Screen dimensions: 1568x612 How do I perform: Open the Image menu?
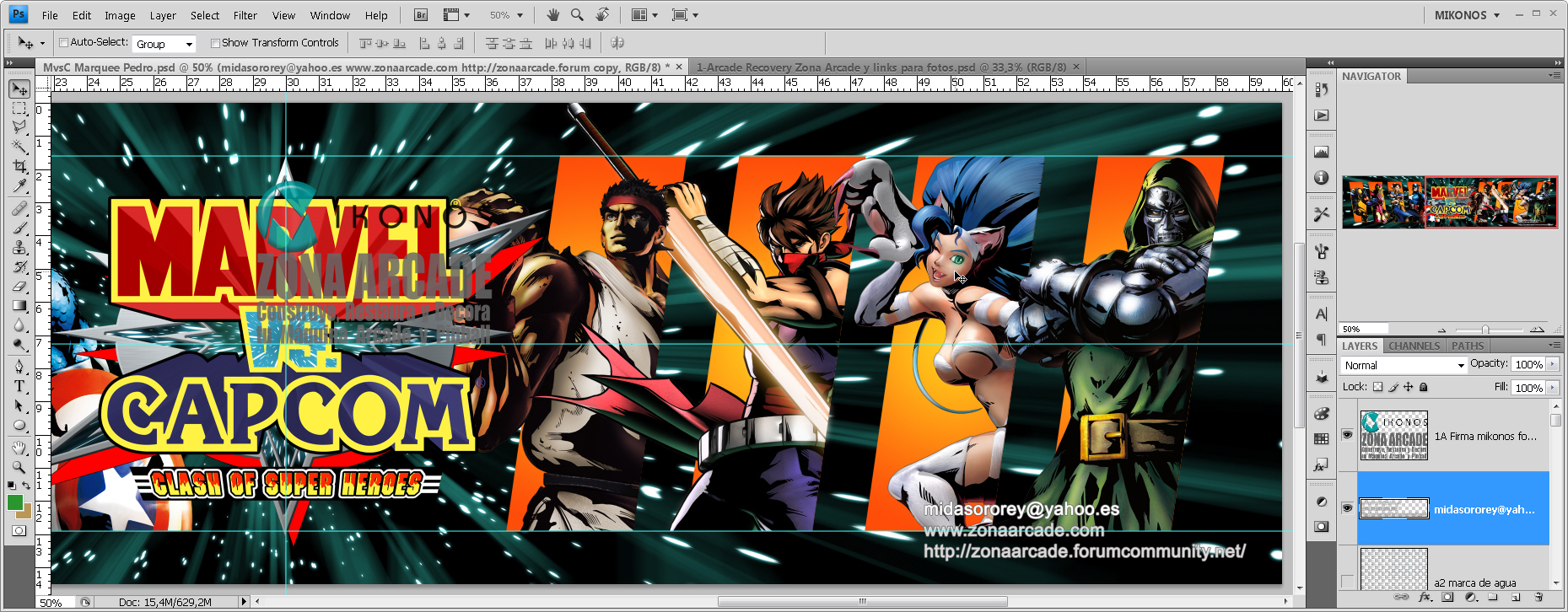coord(120,15)
